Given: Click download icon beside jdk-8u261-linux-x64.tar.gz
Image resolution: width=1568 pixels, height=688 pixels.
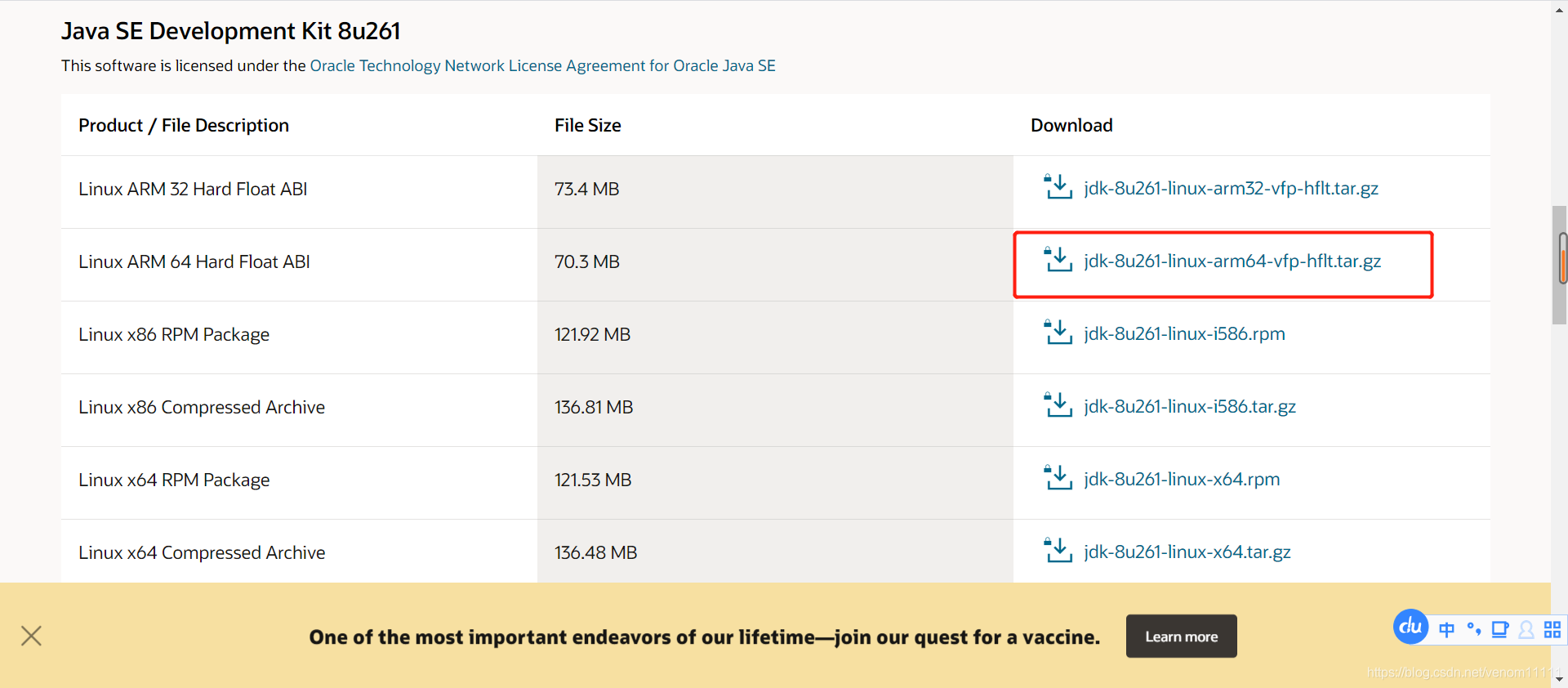Looking at the screenshot, I should (1058, 550).
